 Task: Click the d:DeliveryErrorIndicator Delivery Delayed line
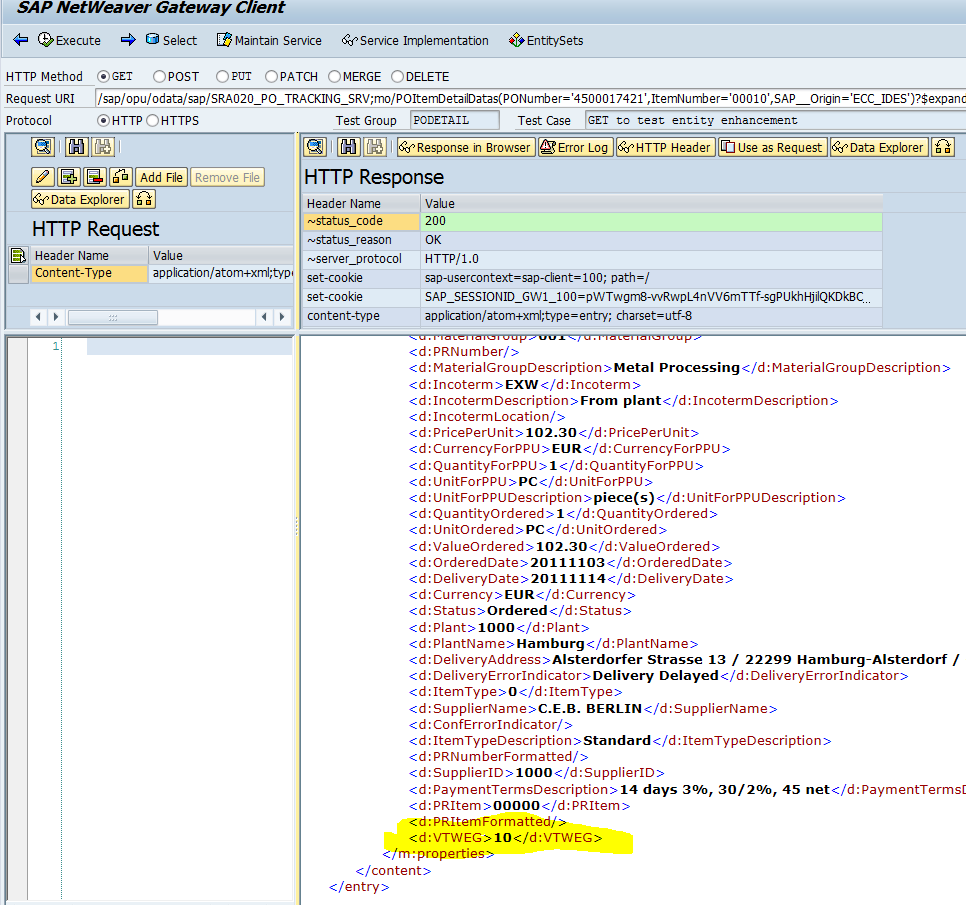click(x=659, y=676)
